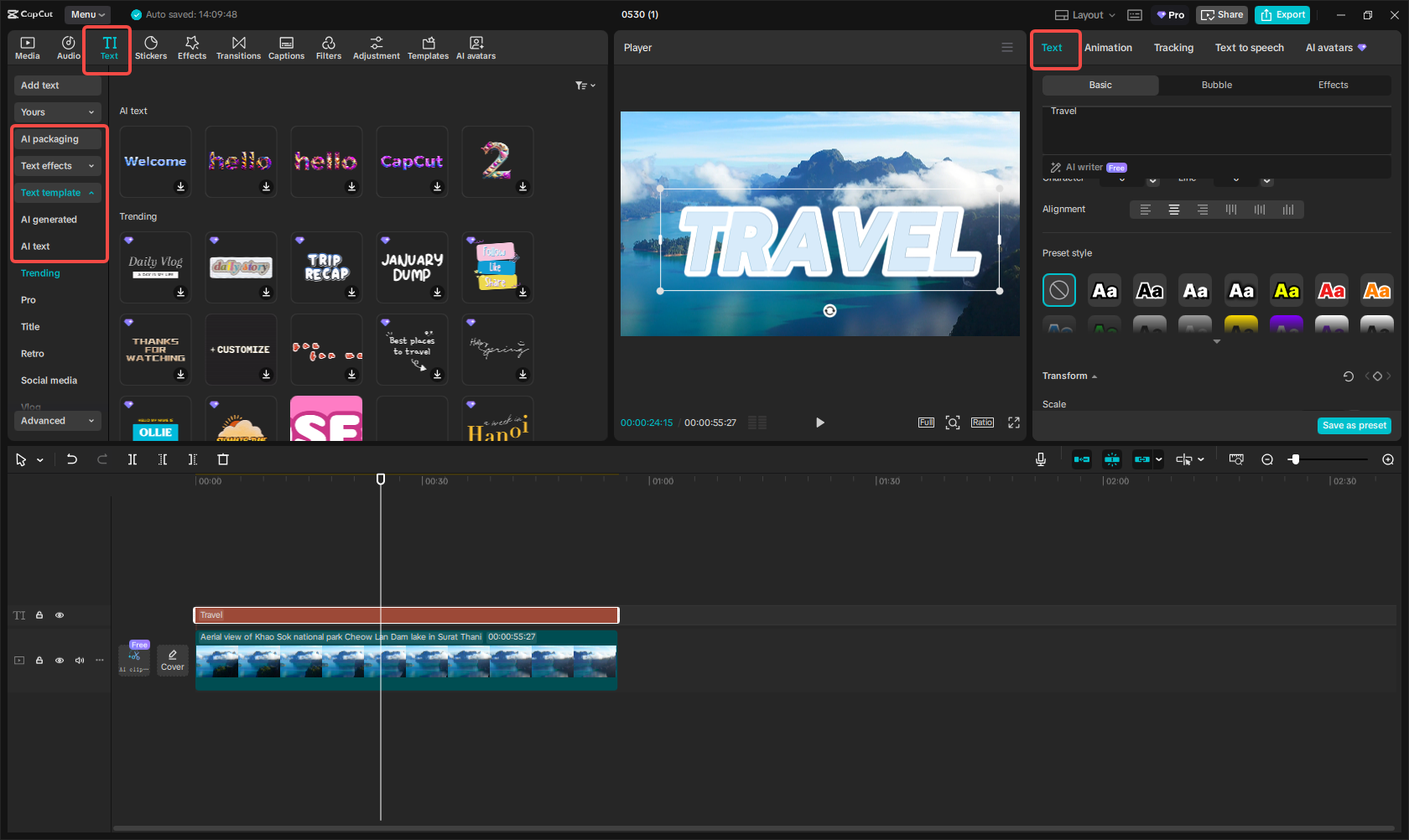This screenshot has height=840, width=1409.
Task: Open the Animation tab
Action: 1108,48
